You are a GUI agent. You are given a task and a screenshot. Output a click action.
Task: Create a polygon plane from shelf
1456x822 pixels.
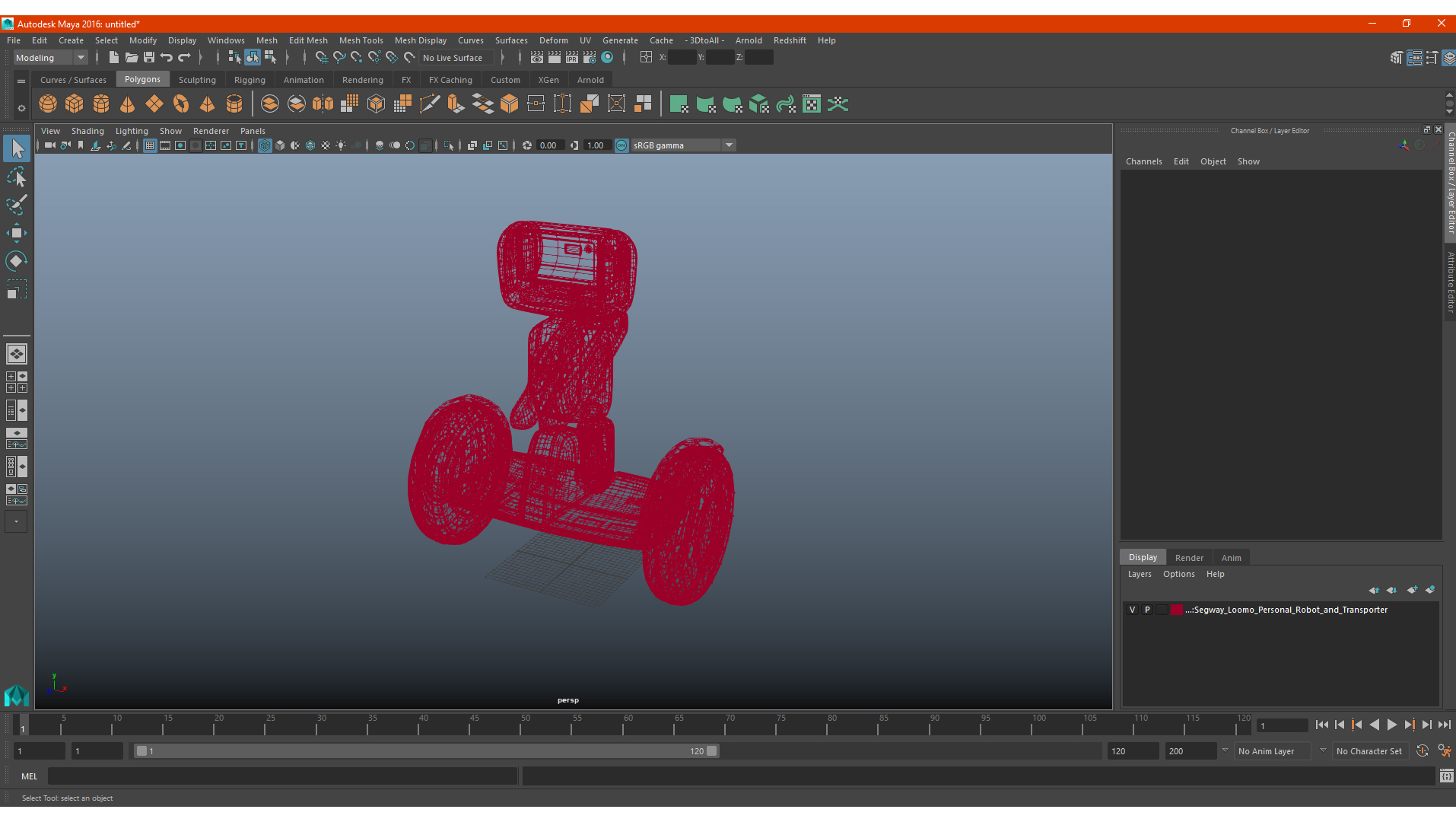coord(154,104)
